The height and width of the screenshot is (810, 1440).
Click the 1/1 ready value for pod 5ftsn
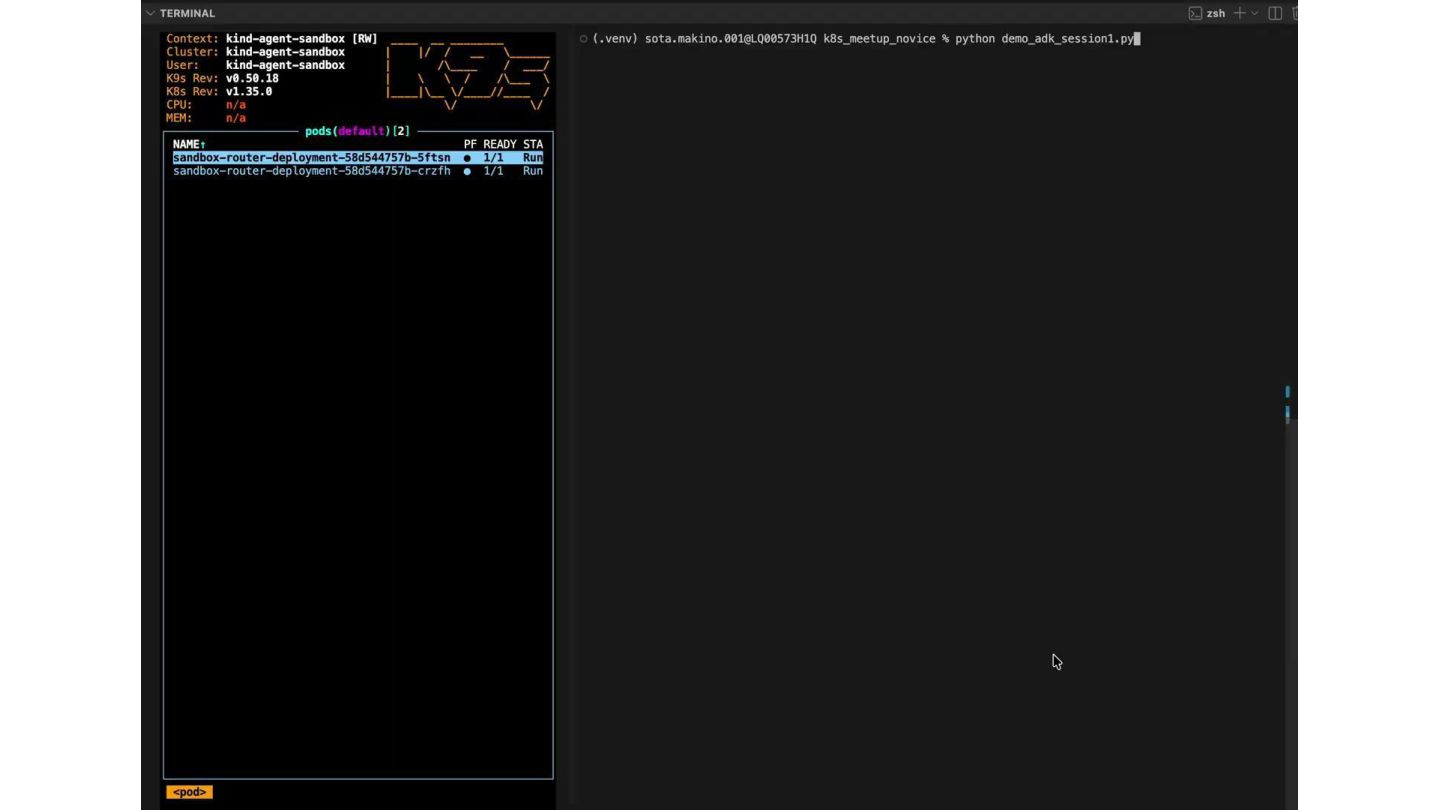click(493, 158)
